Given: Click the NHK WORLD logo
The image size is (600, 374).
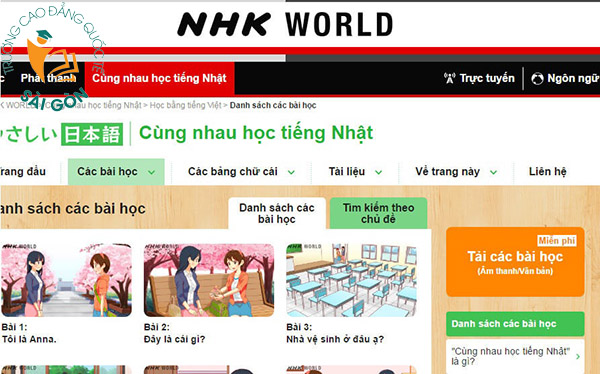Looking at the screenshot, I should pos(285,24).
